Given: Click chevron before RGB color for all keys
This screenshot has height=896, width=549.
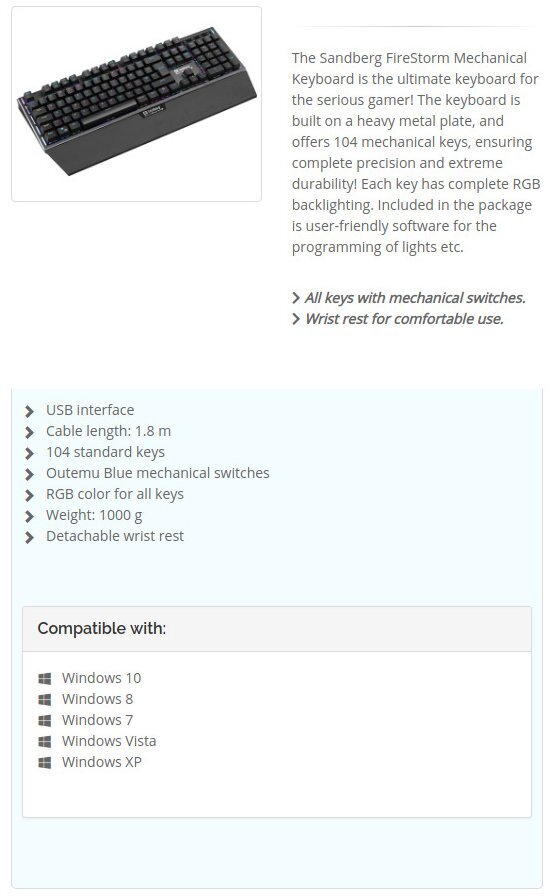Looking at the screenshot, I should [x=30, y=495].
